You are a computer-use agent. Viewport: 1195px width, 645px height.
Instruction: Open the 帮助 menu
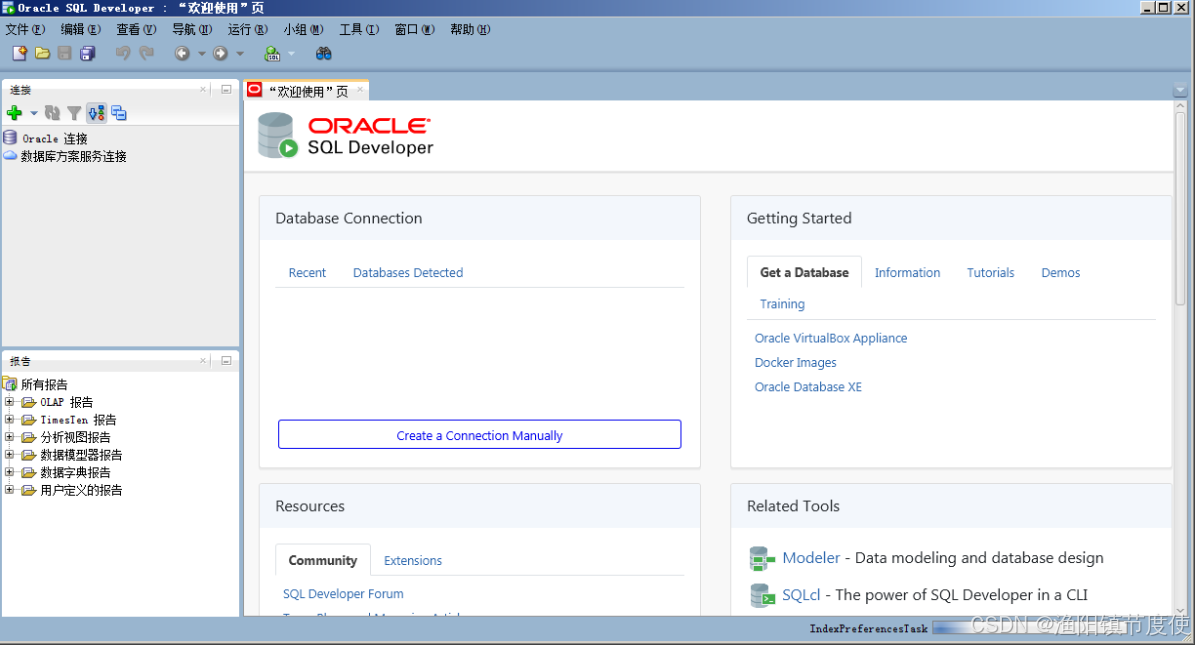pos(470,29)
